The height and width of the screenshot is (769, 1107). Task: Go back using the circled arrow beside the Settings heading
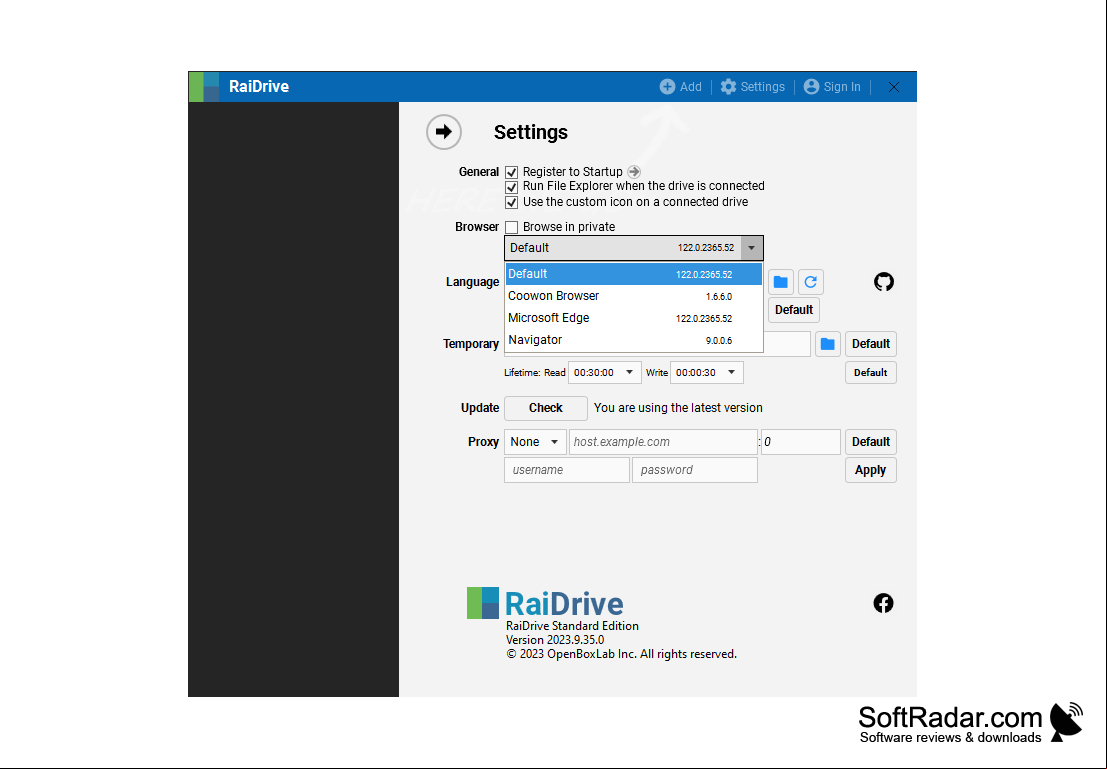pos(443,132)
